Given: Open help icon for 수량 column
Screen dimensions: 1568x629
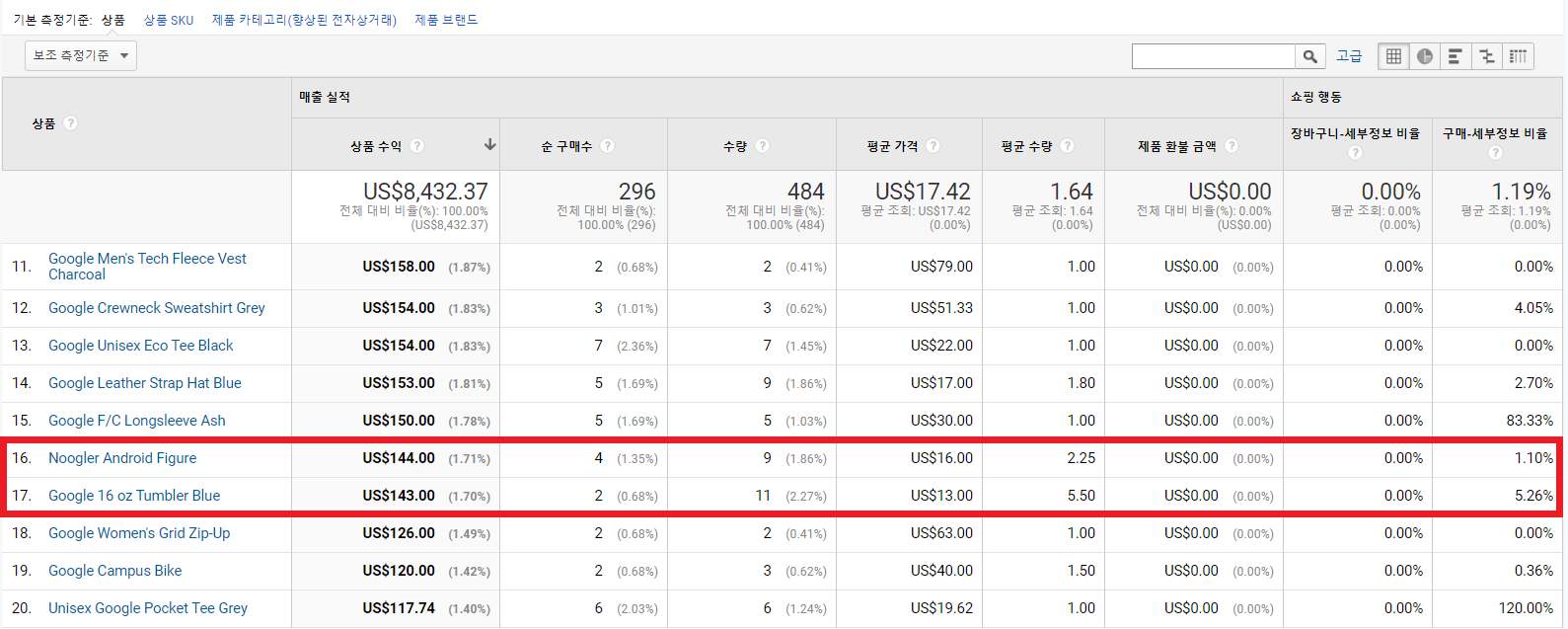Looking at the screenshot, I should pyautogui.click(x=762, y=146).
